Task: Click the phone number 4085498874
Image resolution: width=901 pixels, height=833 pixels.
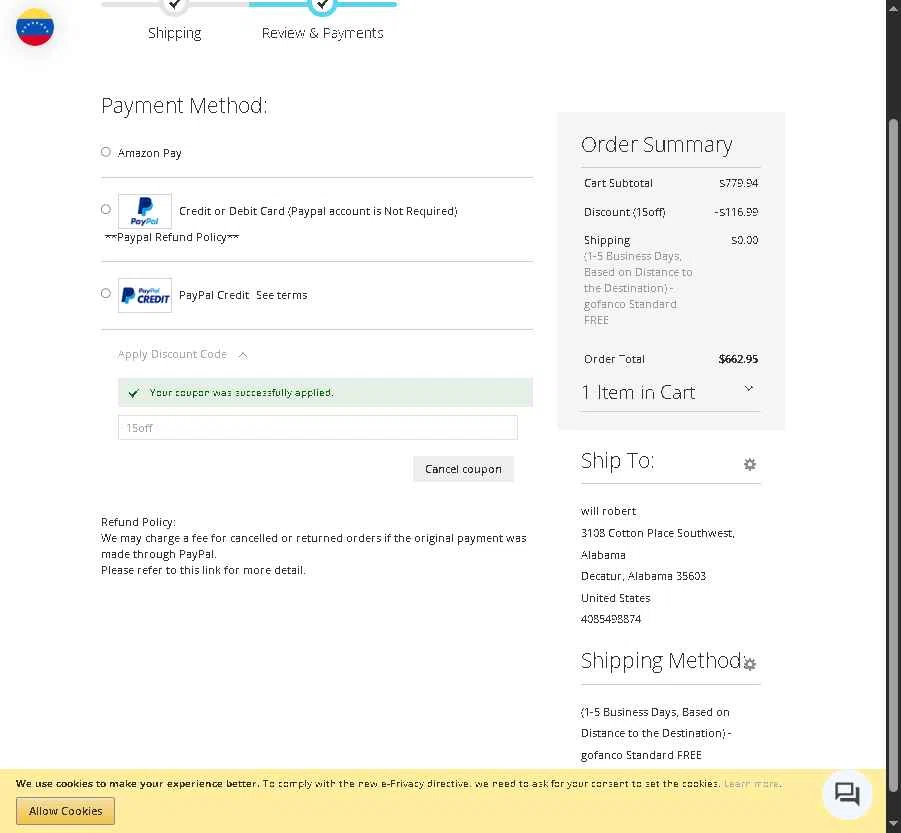Action: [x=611, y=619]
